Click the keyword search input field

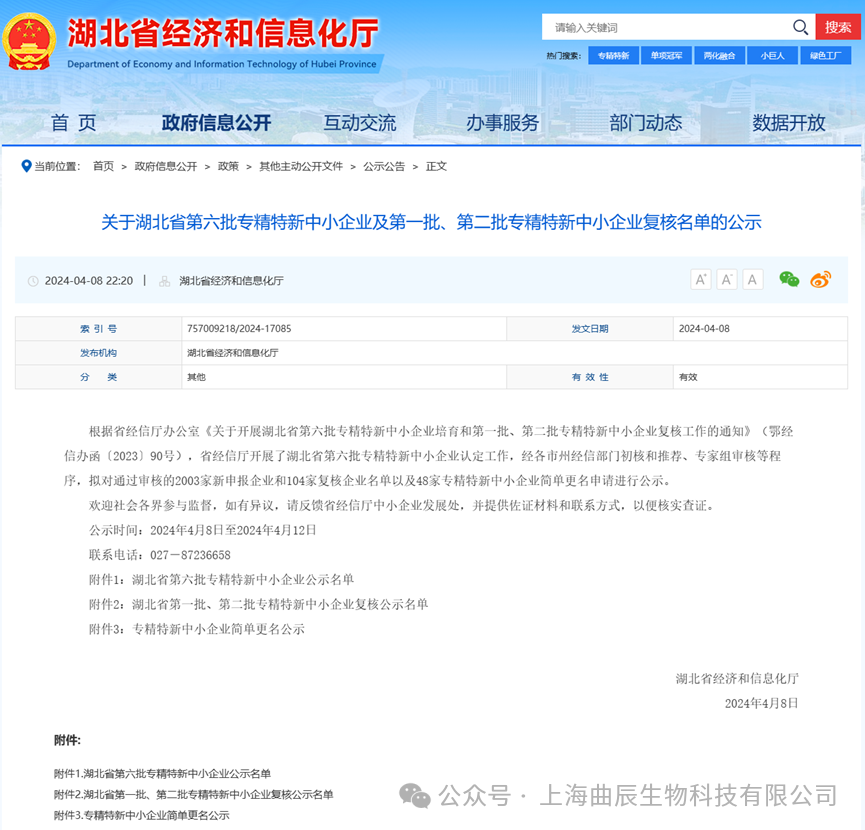tap(650, 27)
